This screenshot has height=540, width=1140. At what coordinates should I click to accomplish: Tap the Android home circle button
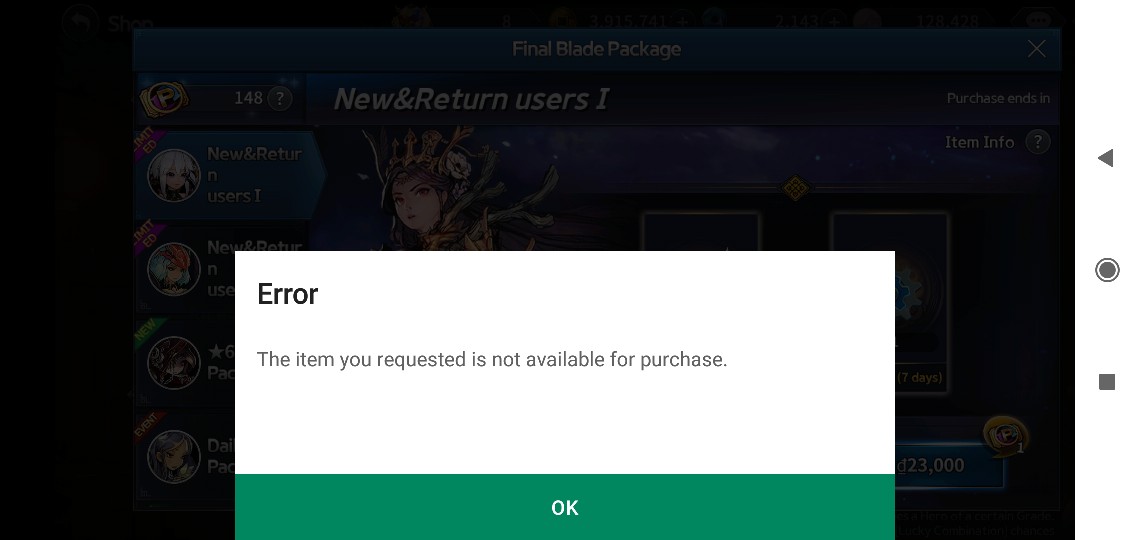tap(1107, 270)
